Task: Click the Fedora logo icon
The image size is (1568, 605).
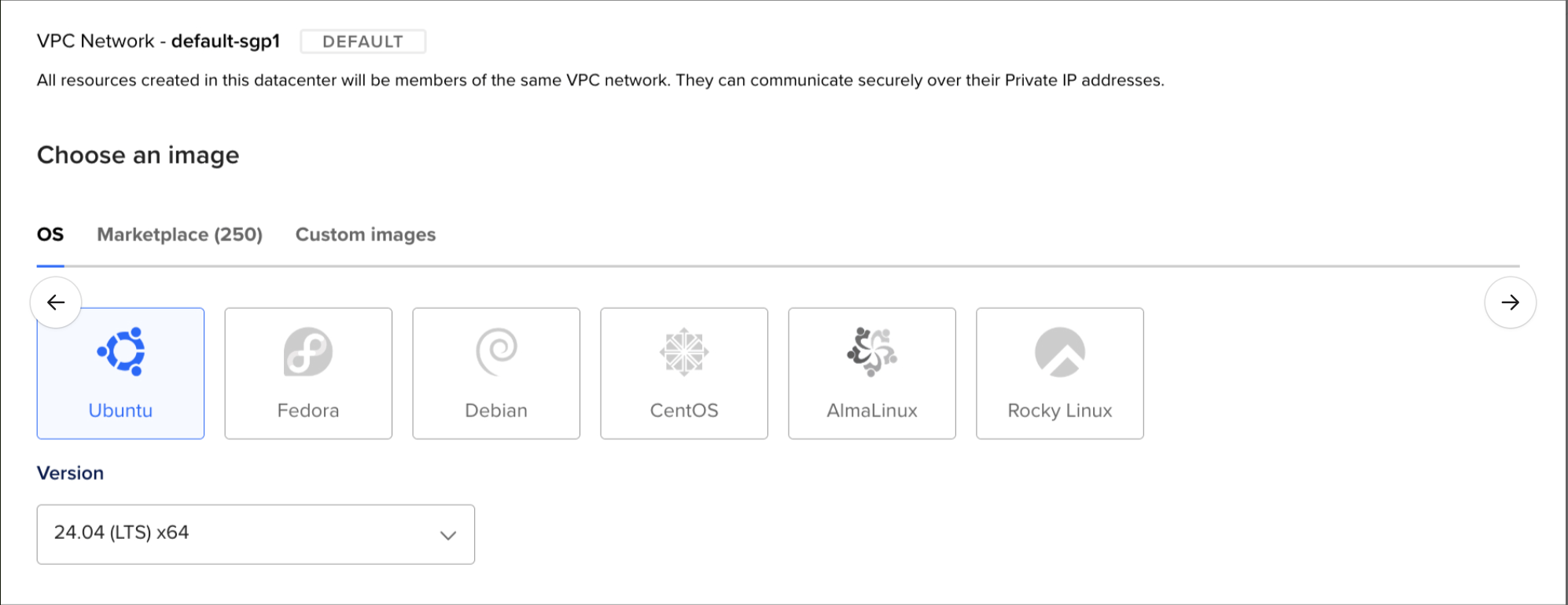Action: click(x=308, y=351)
